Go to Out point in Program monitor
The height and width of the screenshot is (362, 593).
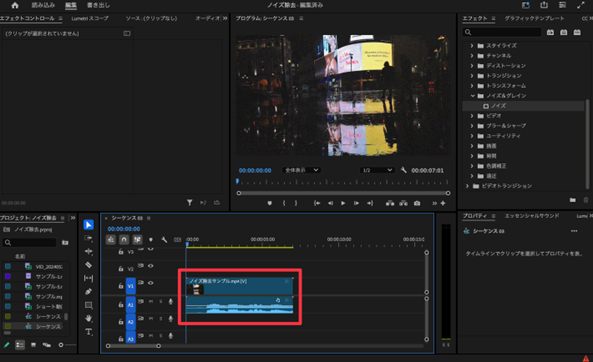[x=370, y=203]
